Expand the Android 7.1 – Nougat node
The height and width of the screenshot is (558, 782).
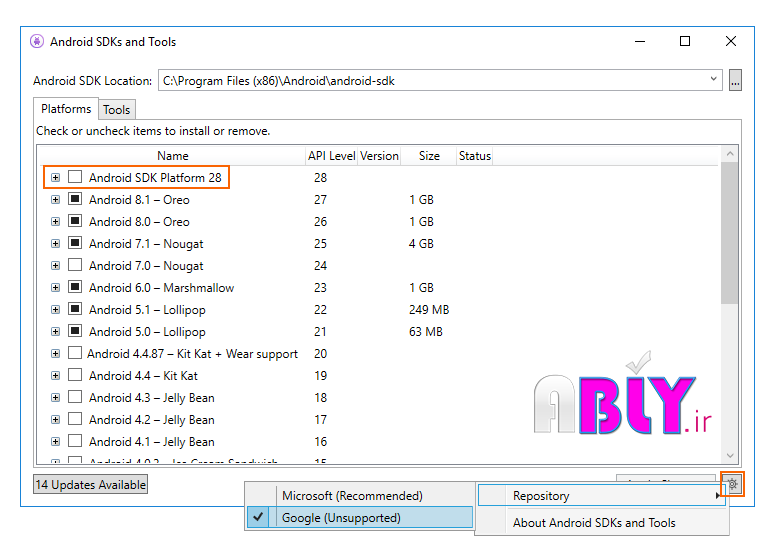55,243
